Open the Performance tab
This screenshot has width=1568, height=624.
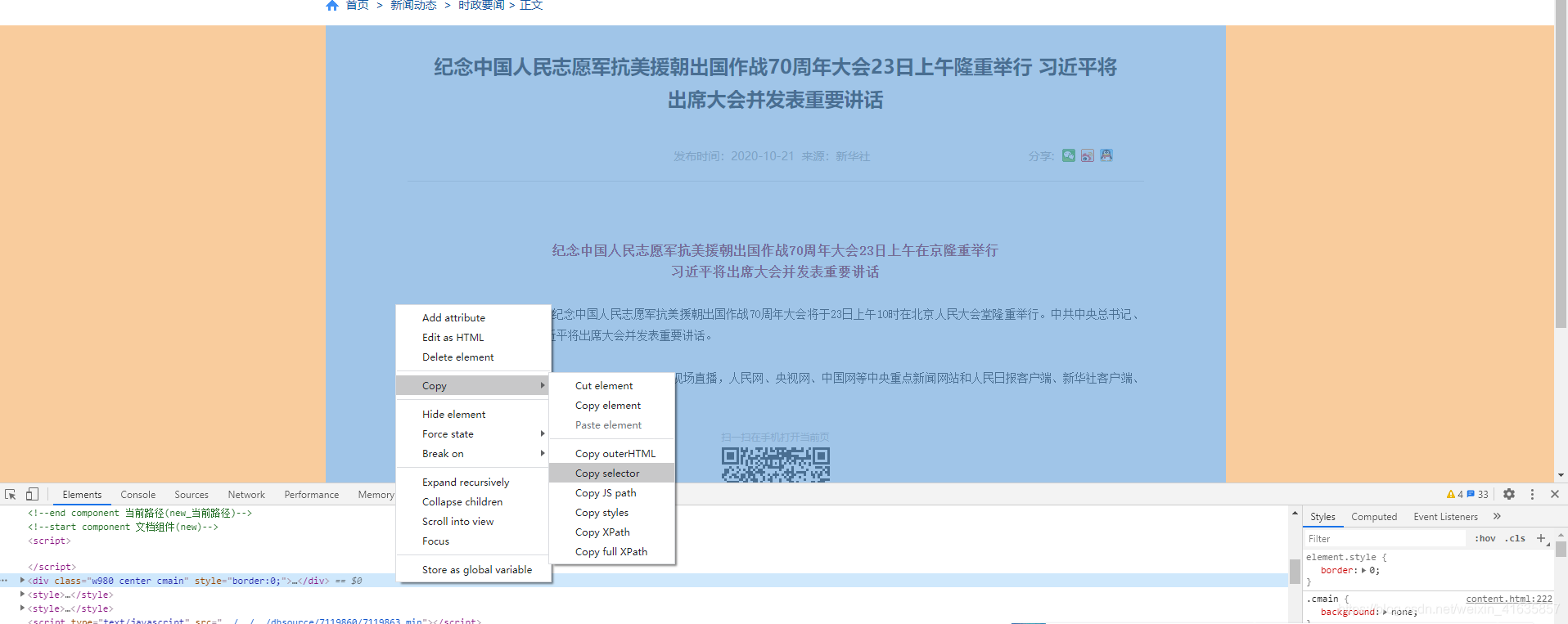coord(311,494)
